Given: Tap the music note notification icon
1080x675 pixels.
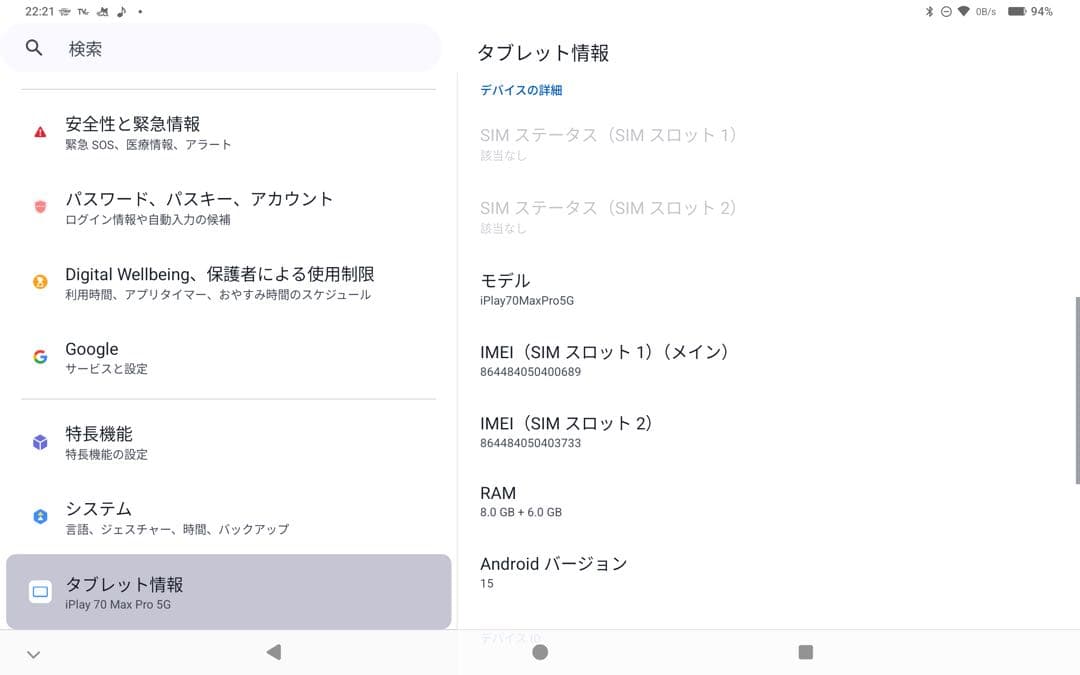Looking at the screenshot, I should [x=122, y=11].
